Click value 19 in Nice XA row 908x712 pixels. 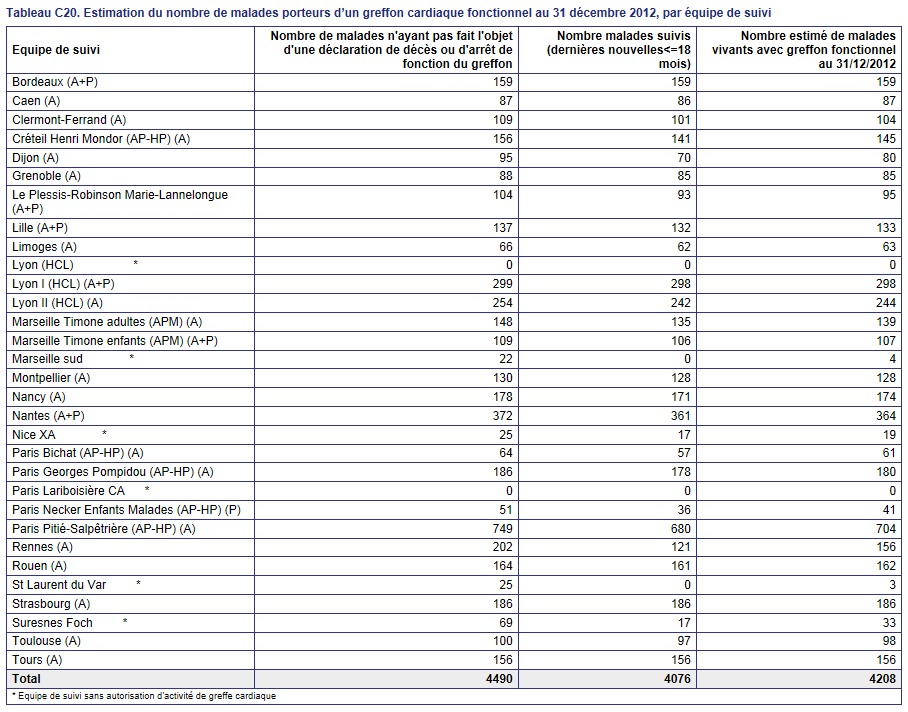coord(889,435)
